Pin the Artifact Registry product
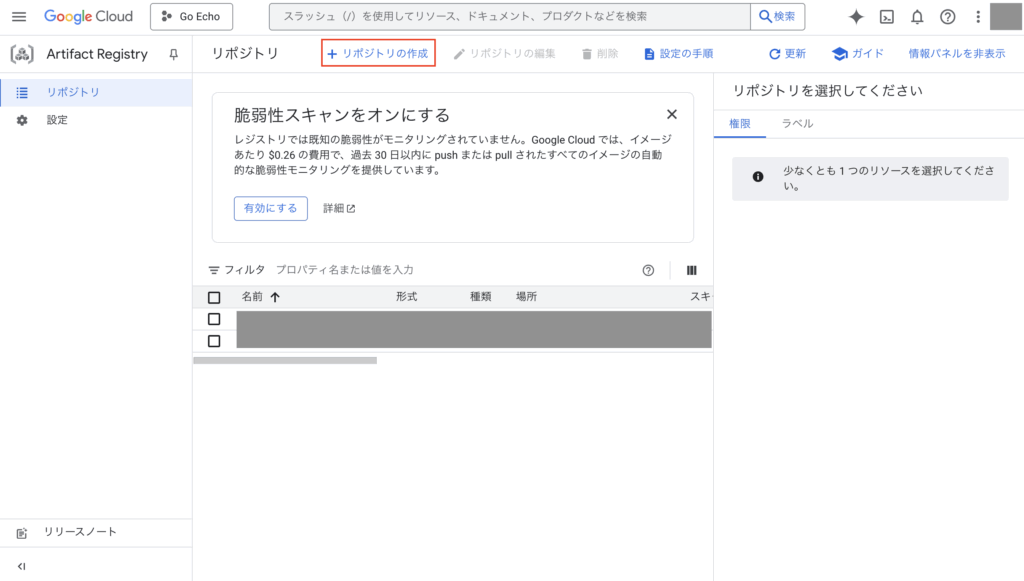 (x=174, y=54)
